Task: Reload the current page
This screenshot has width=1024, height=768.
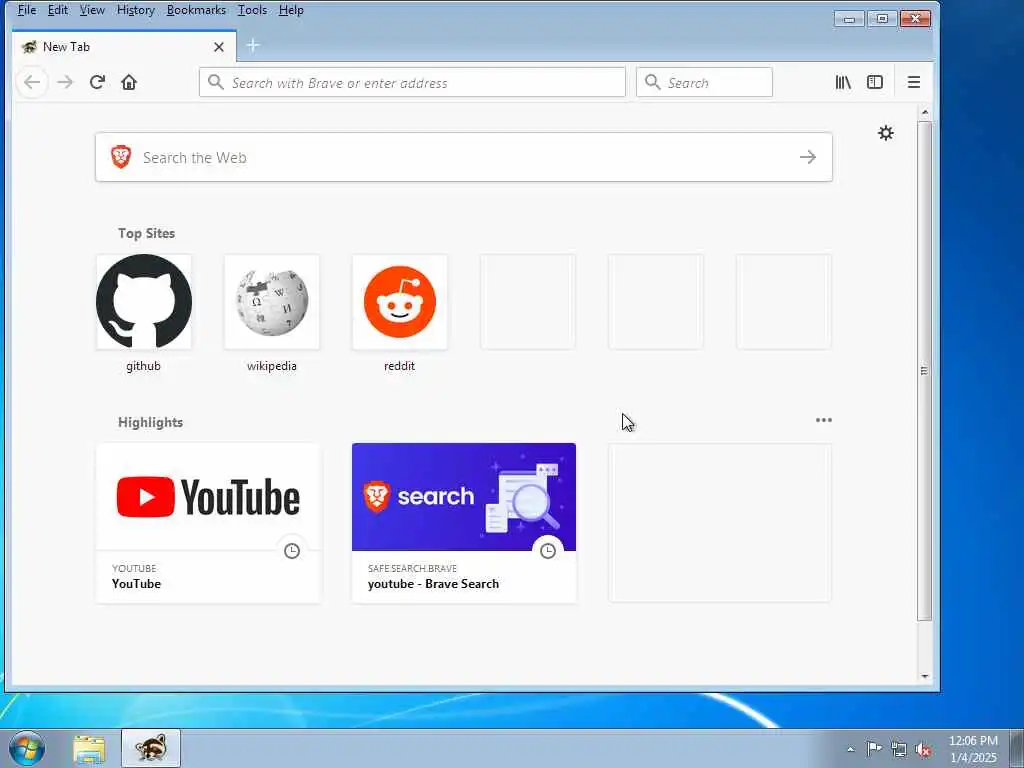Action: coord(97,82)
